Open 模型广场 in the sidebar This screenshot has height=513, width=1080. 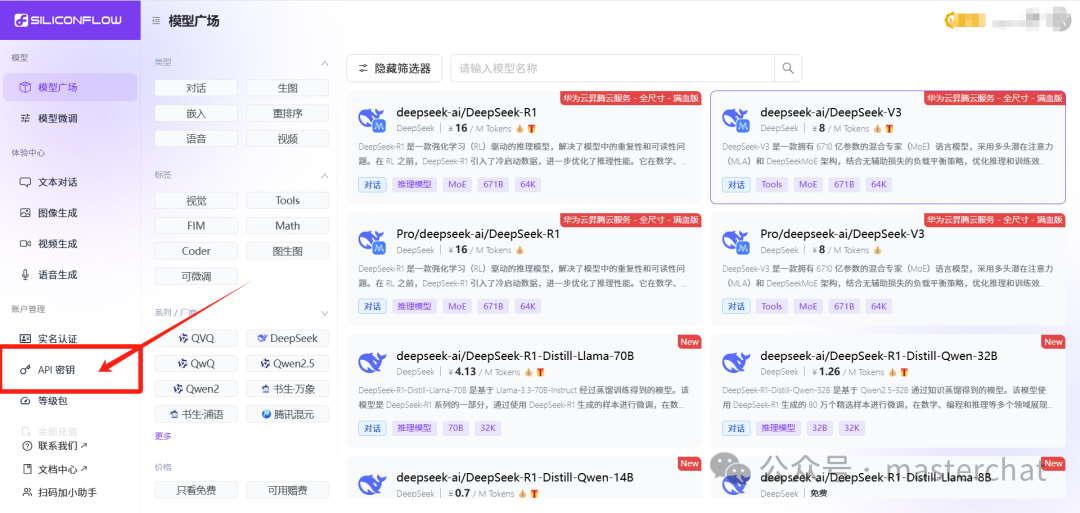(x=70, y=87)
